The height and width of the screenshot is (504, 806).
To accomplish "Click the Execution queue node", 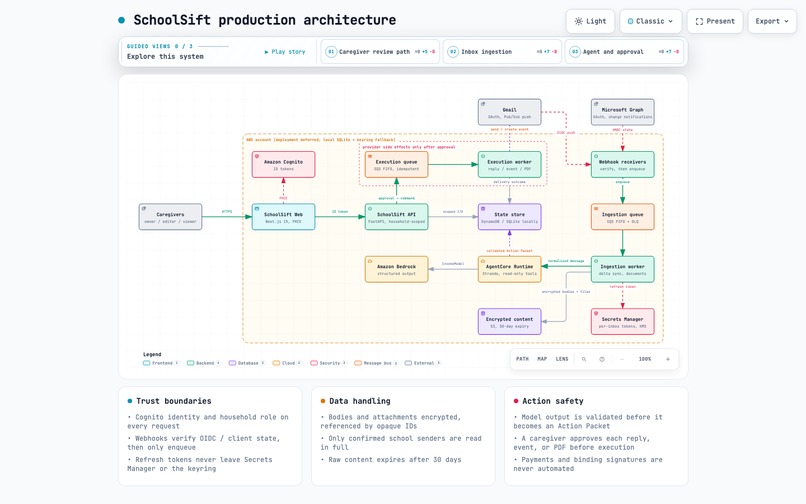I will pyautogui.click(x=396, y=165).
